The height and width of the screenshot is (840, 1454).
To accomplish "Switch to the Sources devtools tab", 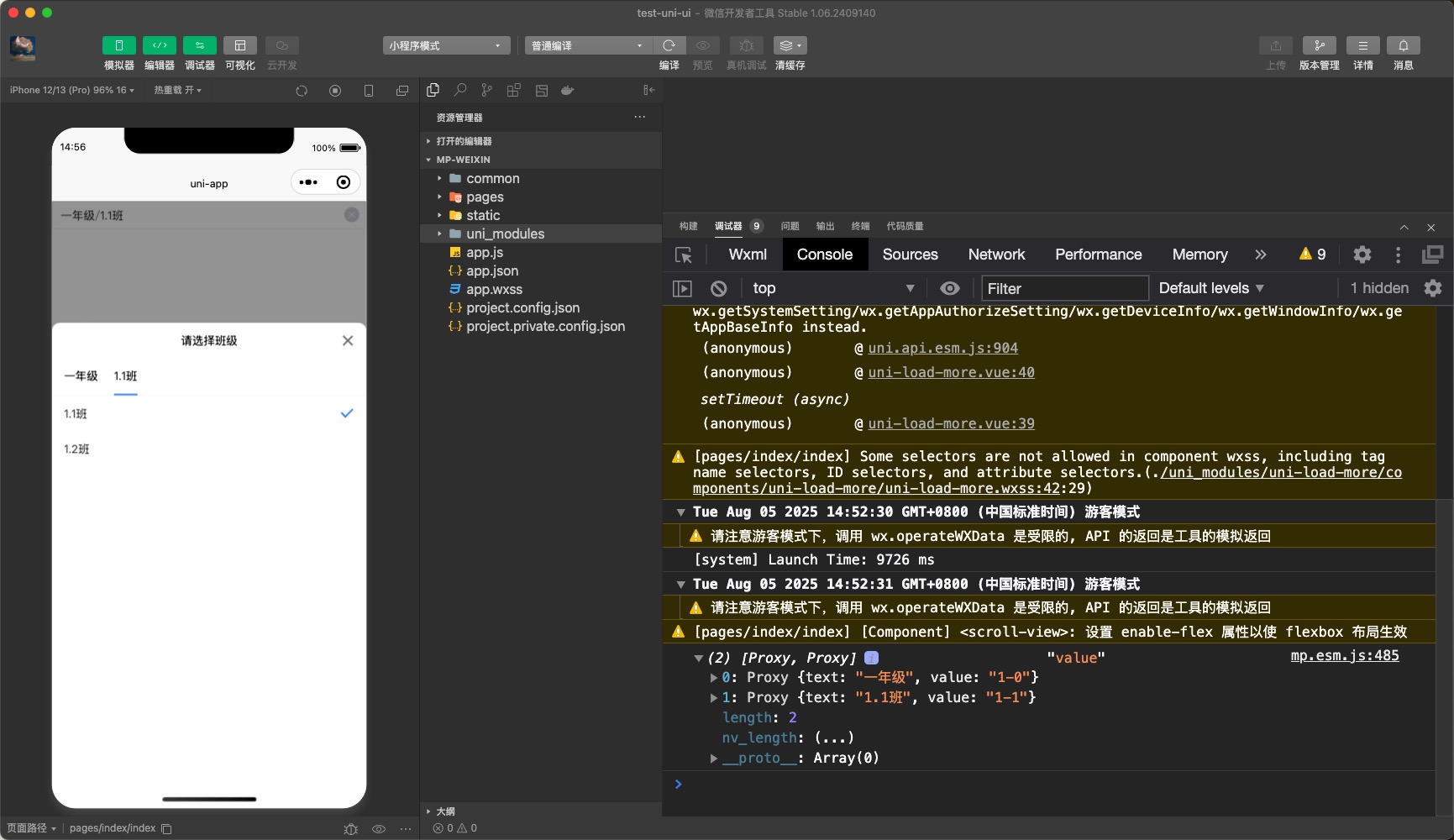I will [x=911, y=255].
